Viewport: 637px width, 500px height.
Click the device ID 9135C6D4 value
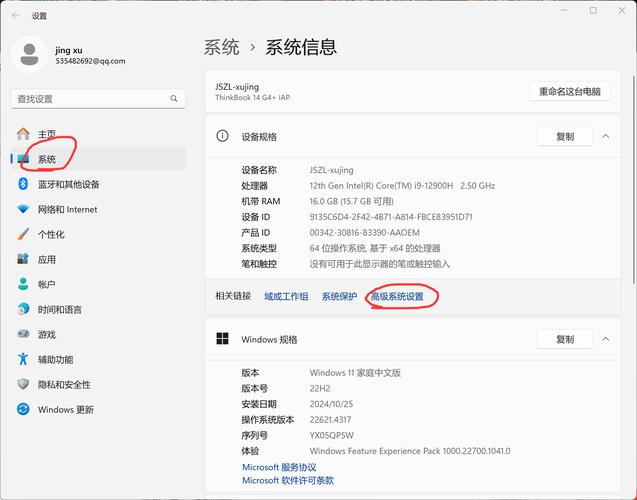(391, 217)
